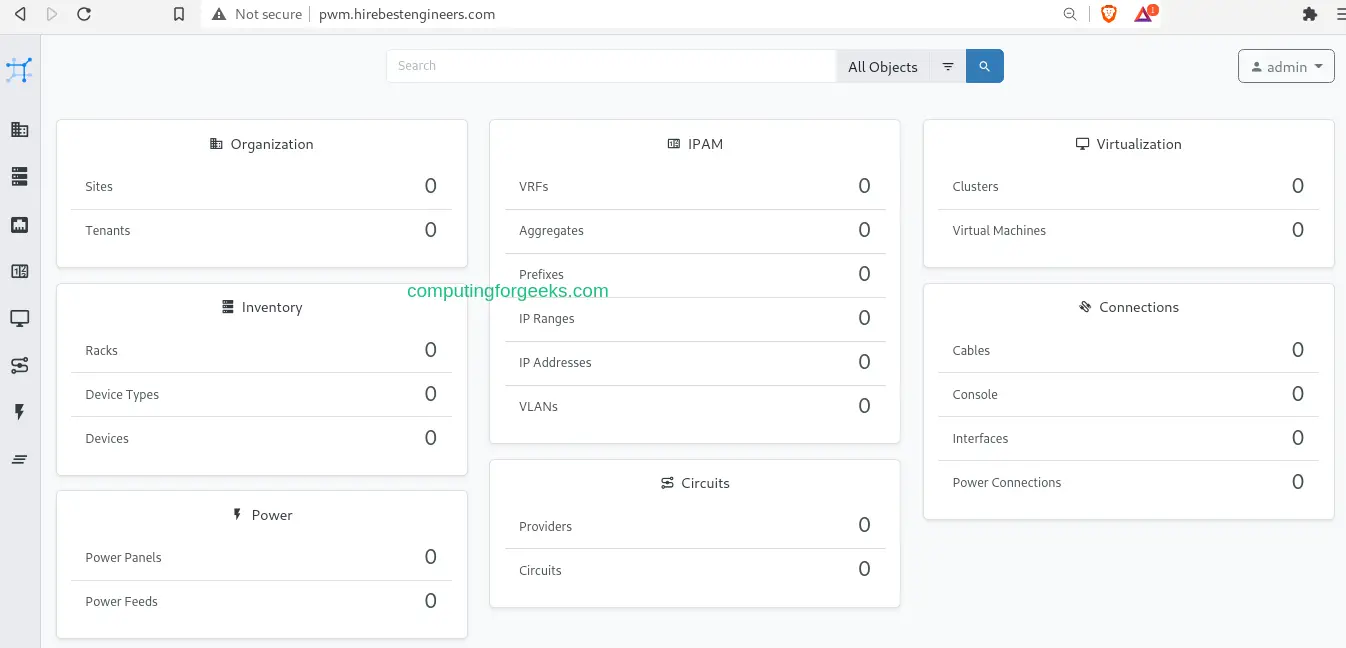The image size is (1346, 648).
Task: Open the Devices server icon in sidebar
Action: pyautogui.click(x=19, y=177)
